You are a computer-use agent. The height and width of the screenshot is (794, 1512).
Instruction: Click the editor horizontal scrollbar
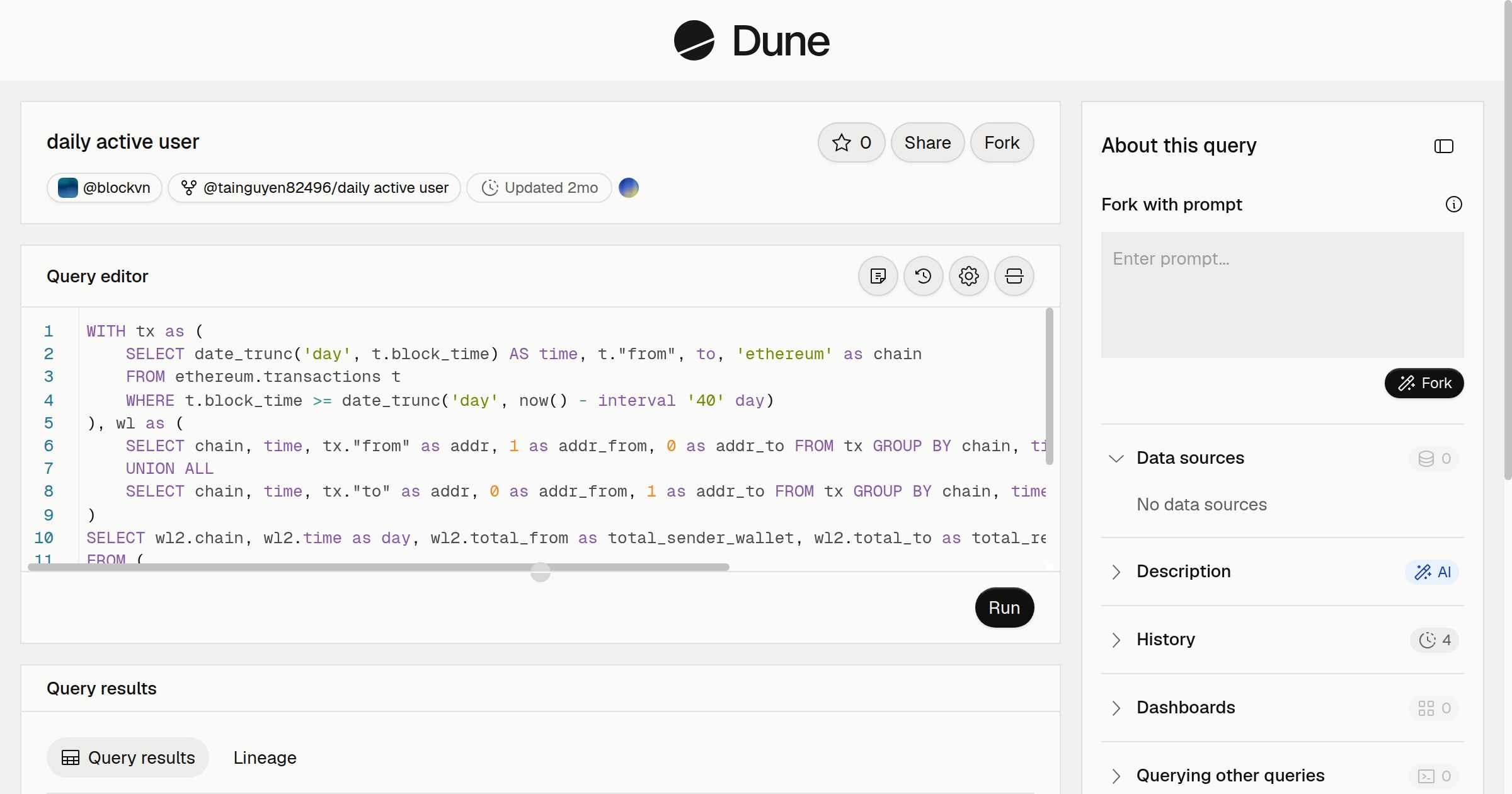(379, 567)
